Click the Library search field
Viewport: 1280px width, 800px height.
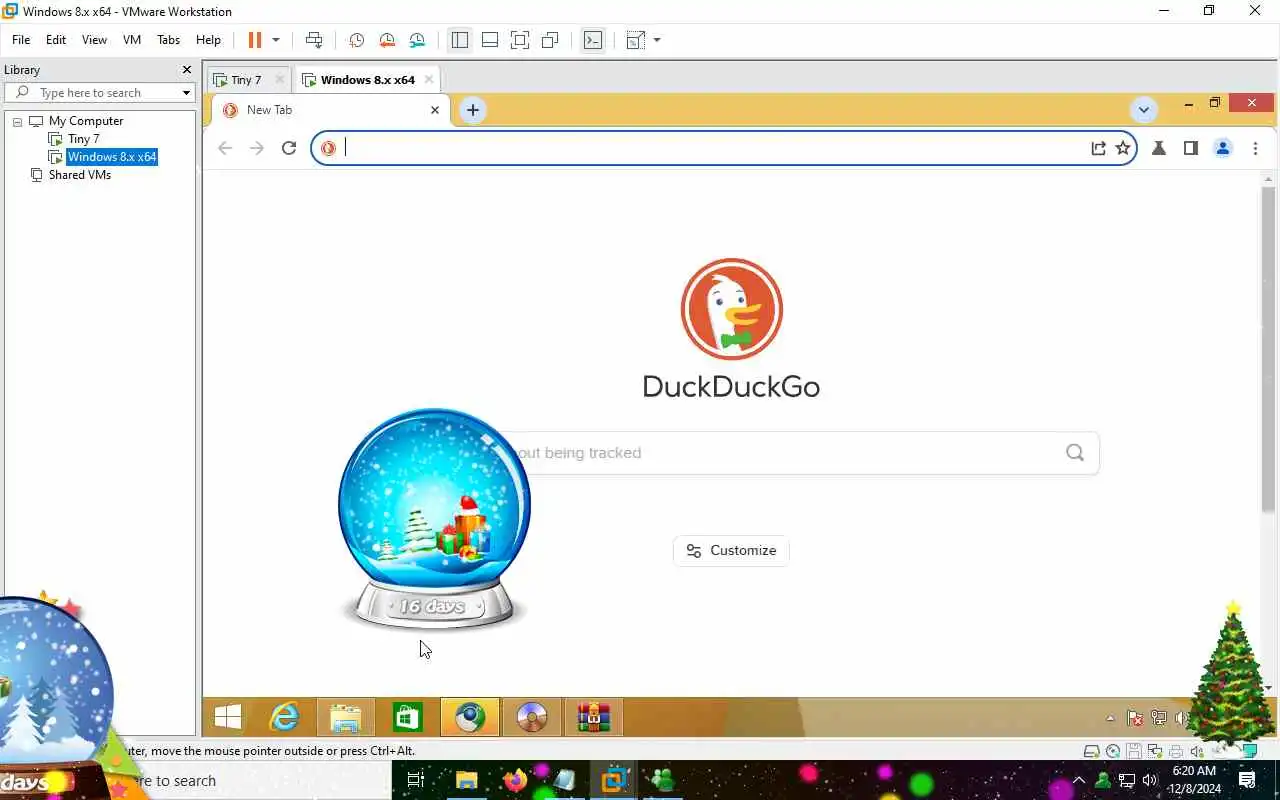98,92
